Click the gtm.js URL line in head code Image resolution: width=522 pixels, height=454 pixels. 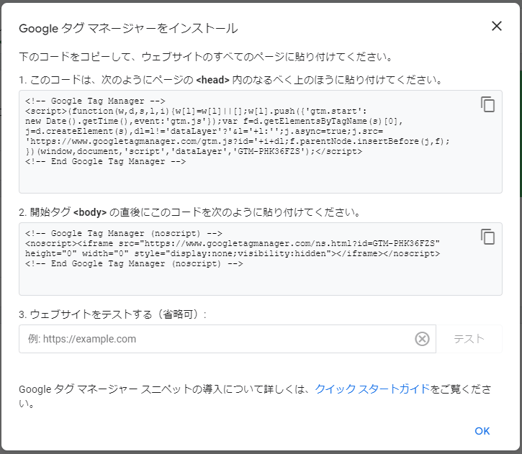tap(237, 141)
